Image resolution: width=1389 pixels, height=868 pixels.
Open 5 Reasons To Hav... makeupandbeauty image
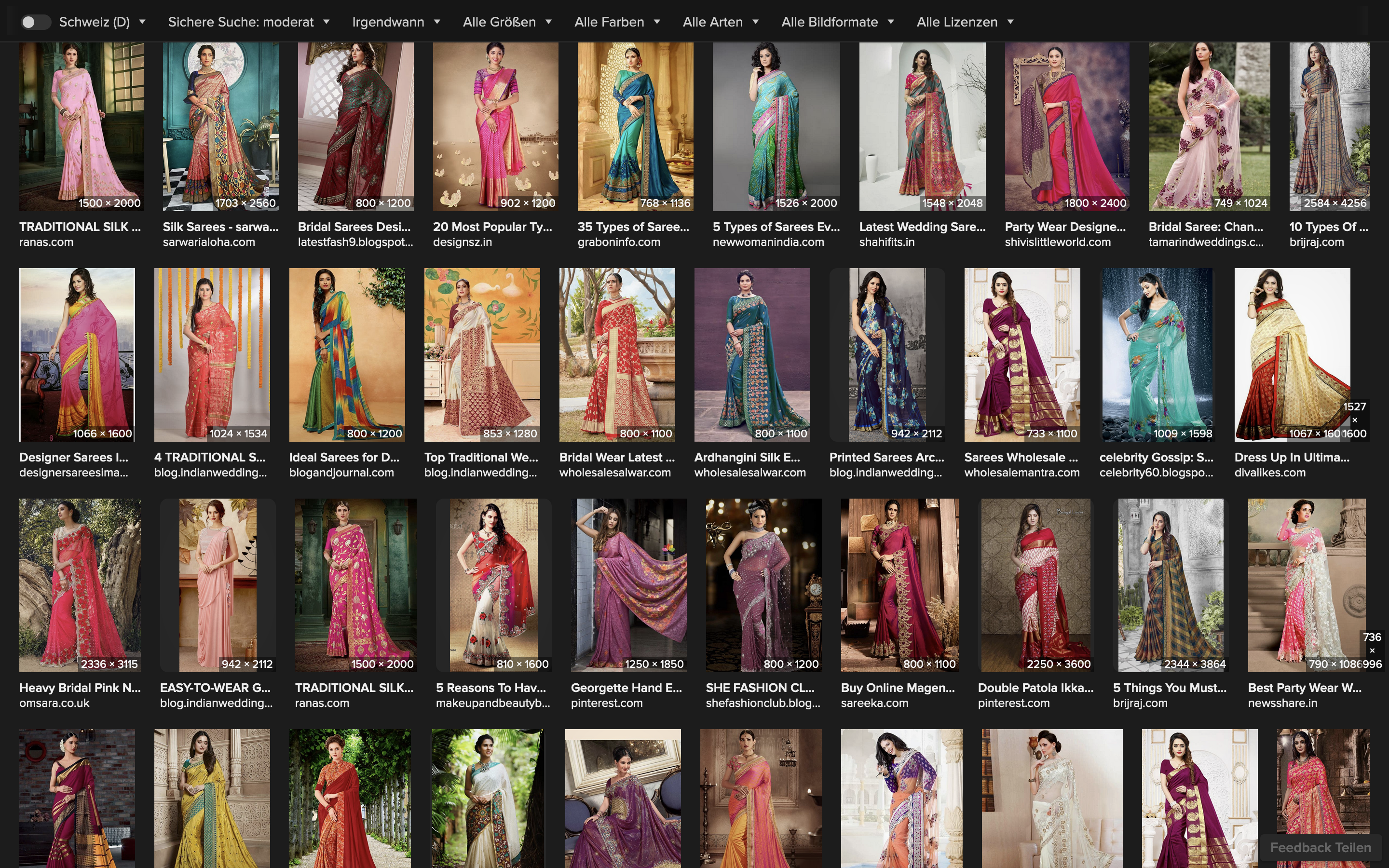tap(493, 585)
